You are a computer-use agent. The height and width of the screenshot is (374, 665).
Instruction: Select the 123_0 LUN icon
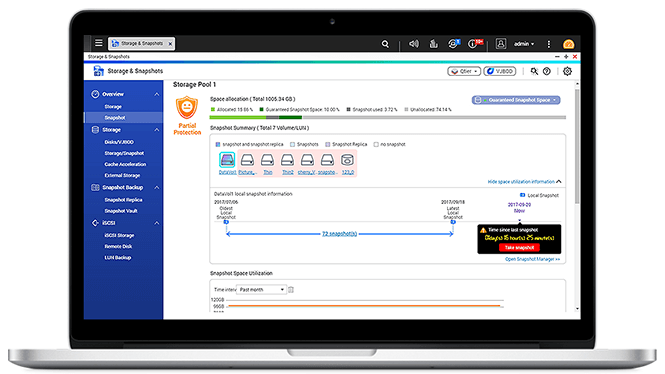(x=347, y=160)
